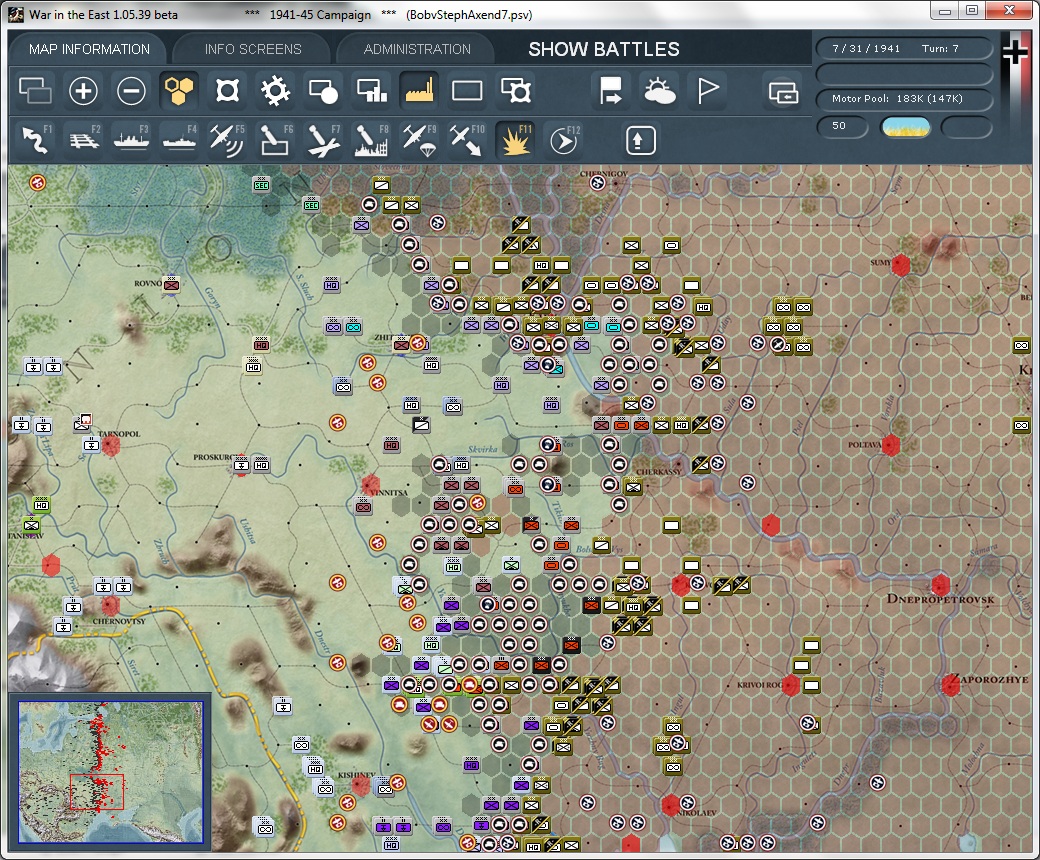This screenshot has height=860, width=1040.
Task: Click the F12 end-turn arrow icon
Action: tap(564, 140)
